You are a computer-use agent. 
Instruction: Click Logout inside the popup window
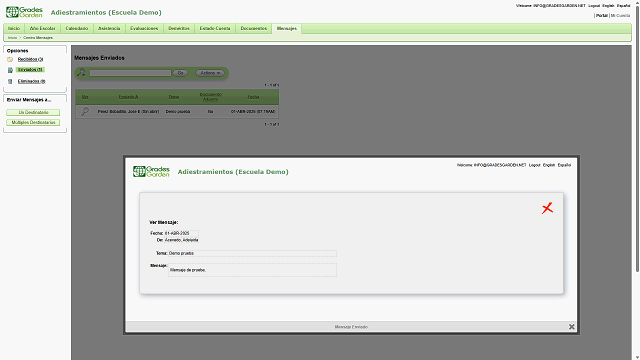coord(534,165)
